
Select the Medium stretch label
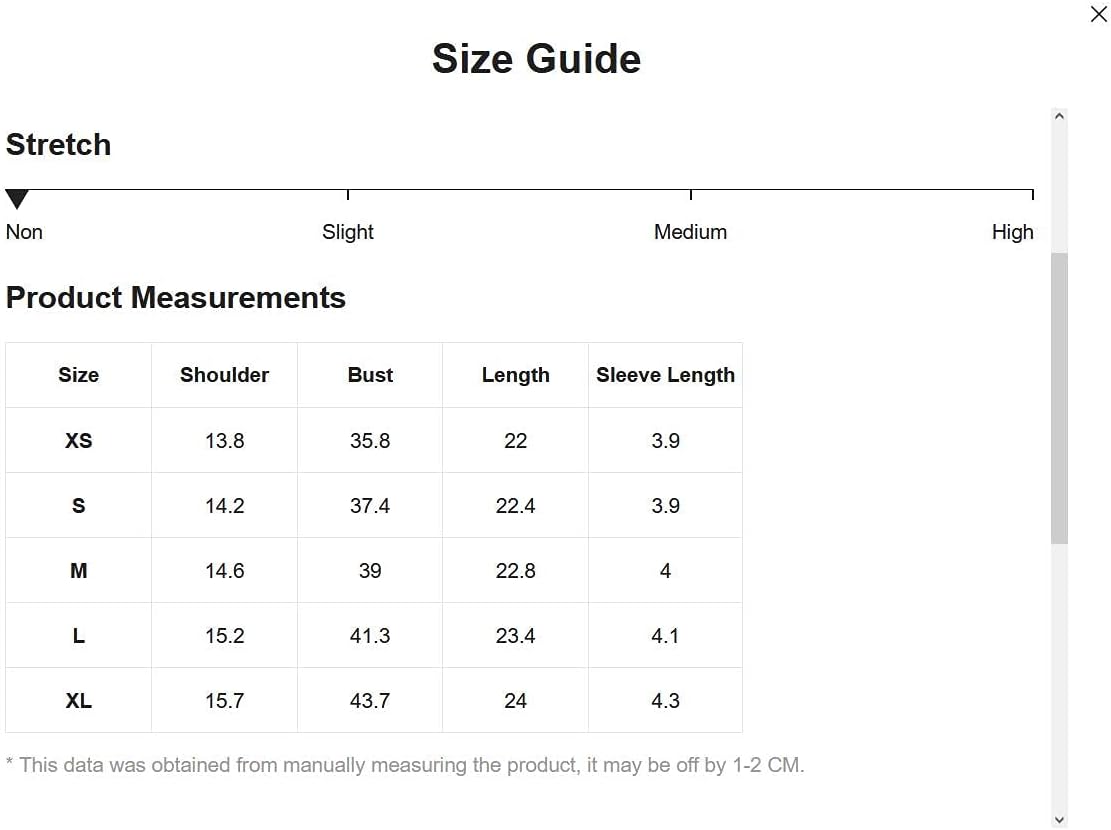click(690, 232)
